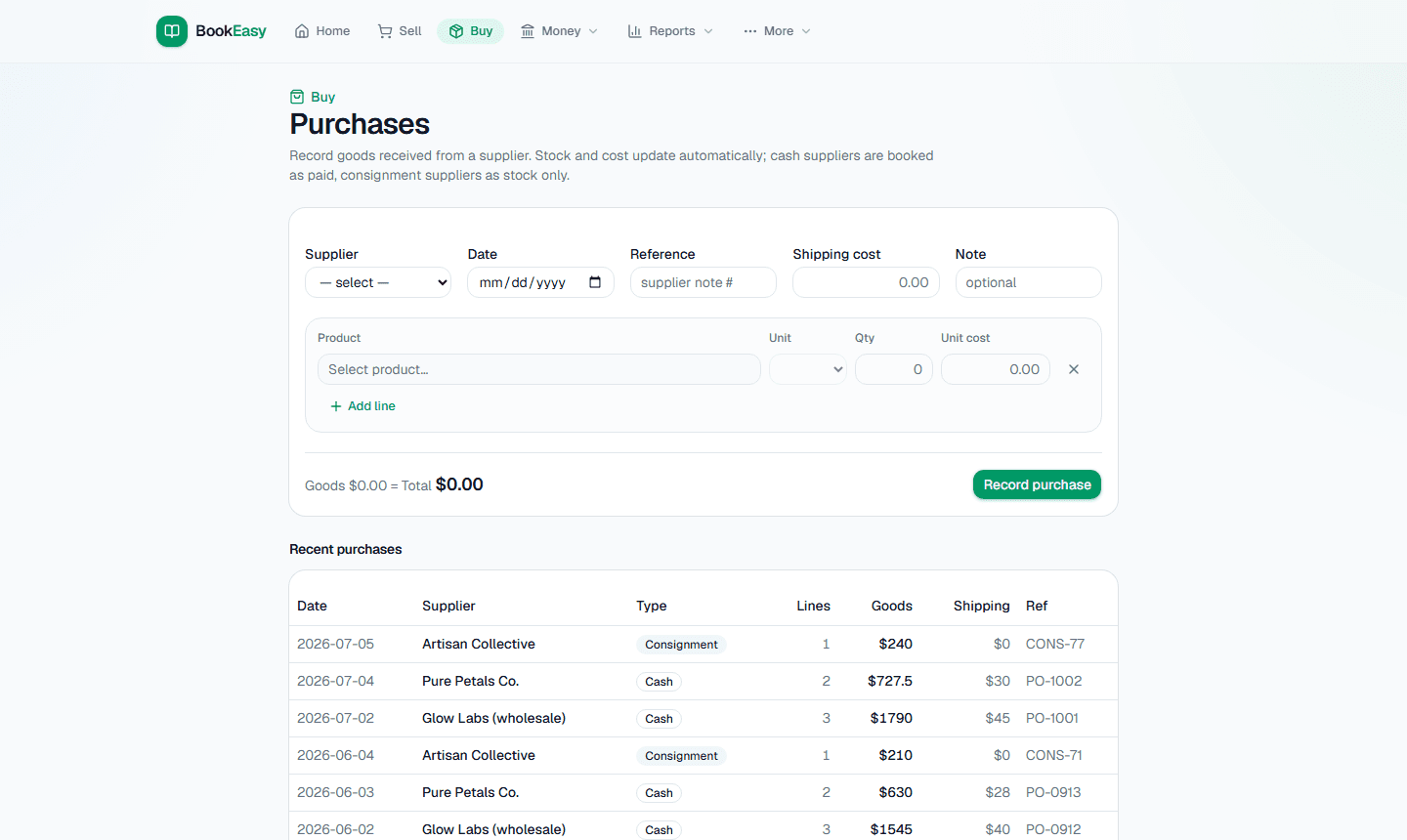This screenshot has height=840, width=1407.
Task: Click reference PO-1001
Action: (1052, 718)
